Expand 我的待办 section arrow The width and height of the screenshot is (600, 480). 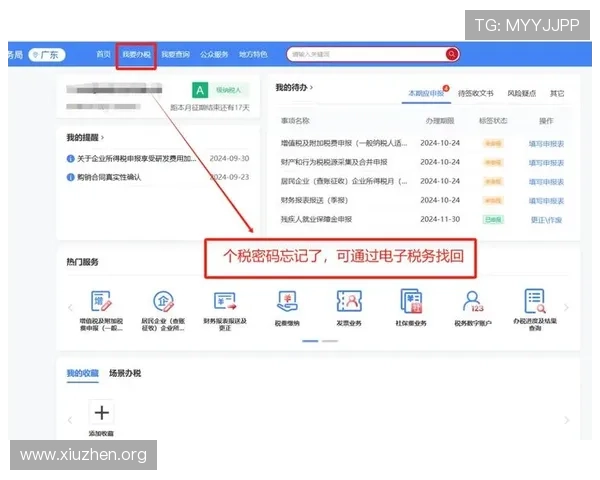click(x=311, y=88)
